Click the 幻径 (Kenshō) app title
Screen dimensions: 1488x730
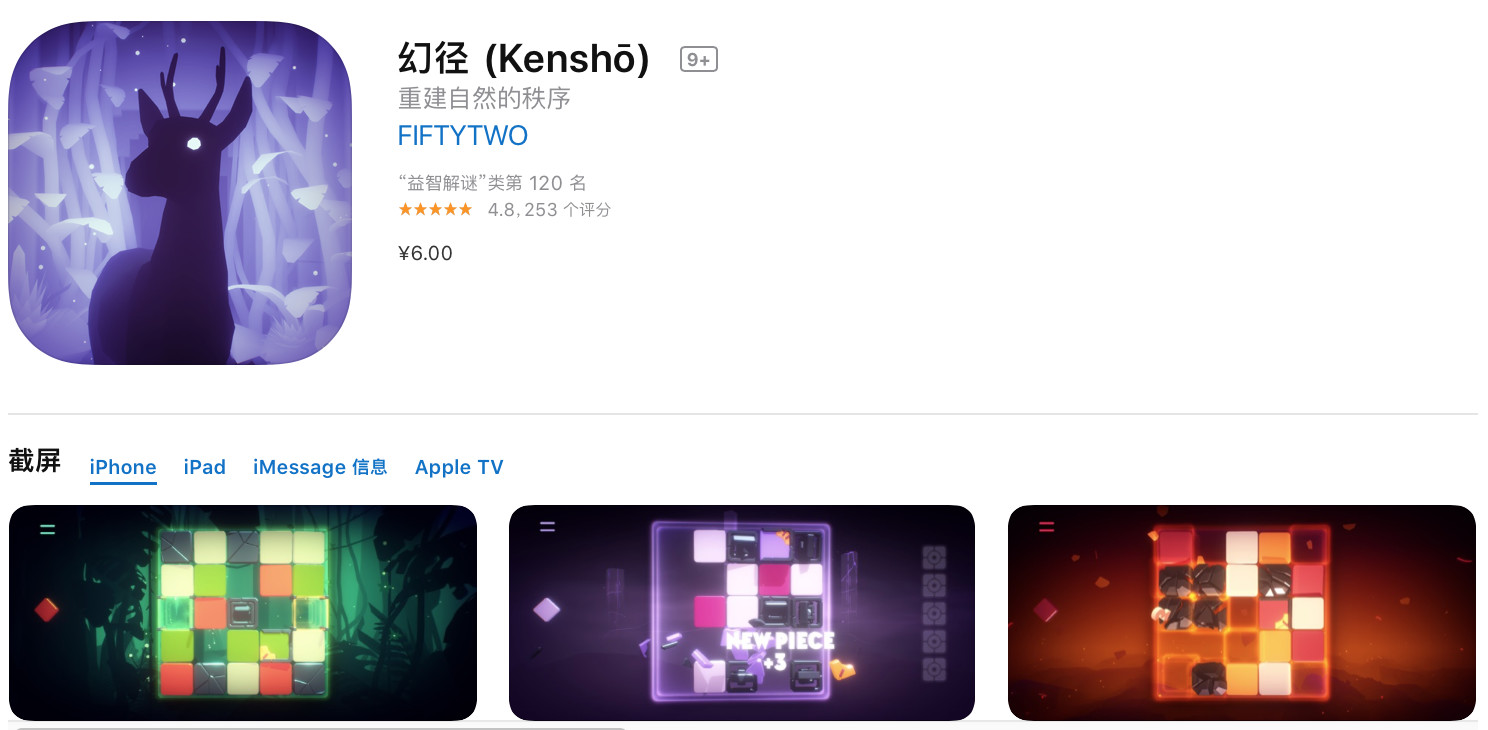524,60
